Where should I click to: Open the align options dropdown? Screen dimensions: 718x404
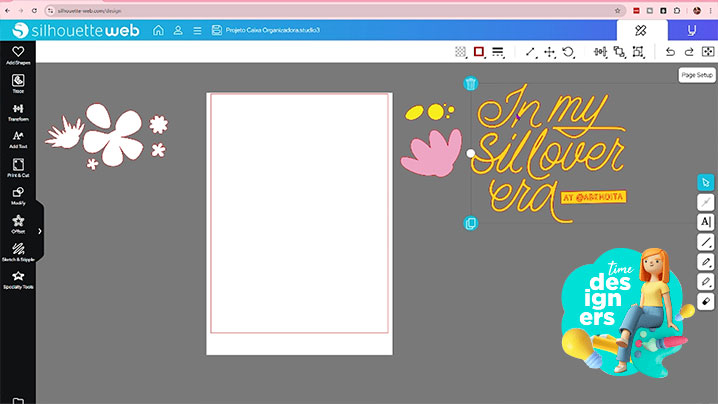(x=601, y=52)
